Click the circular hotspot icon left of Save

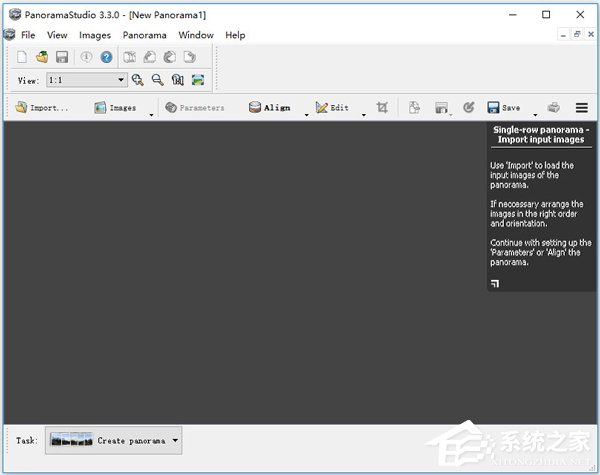(468, 108)
